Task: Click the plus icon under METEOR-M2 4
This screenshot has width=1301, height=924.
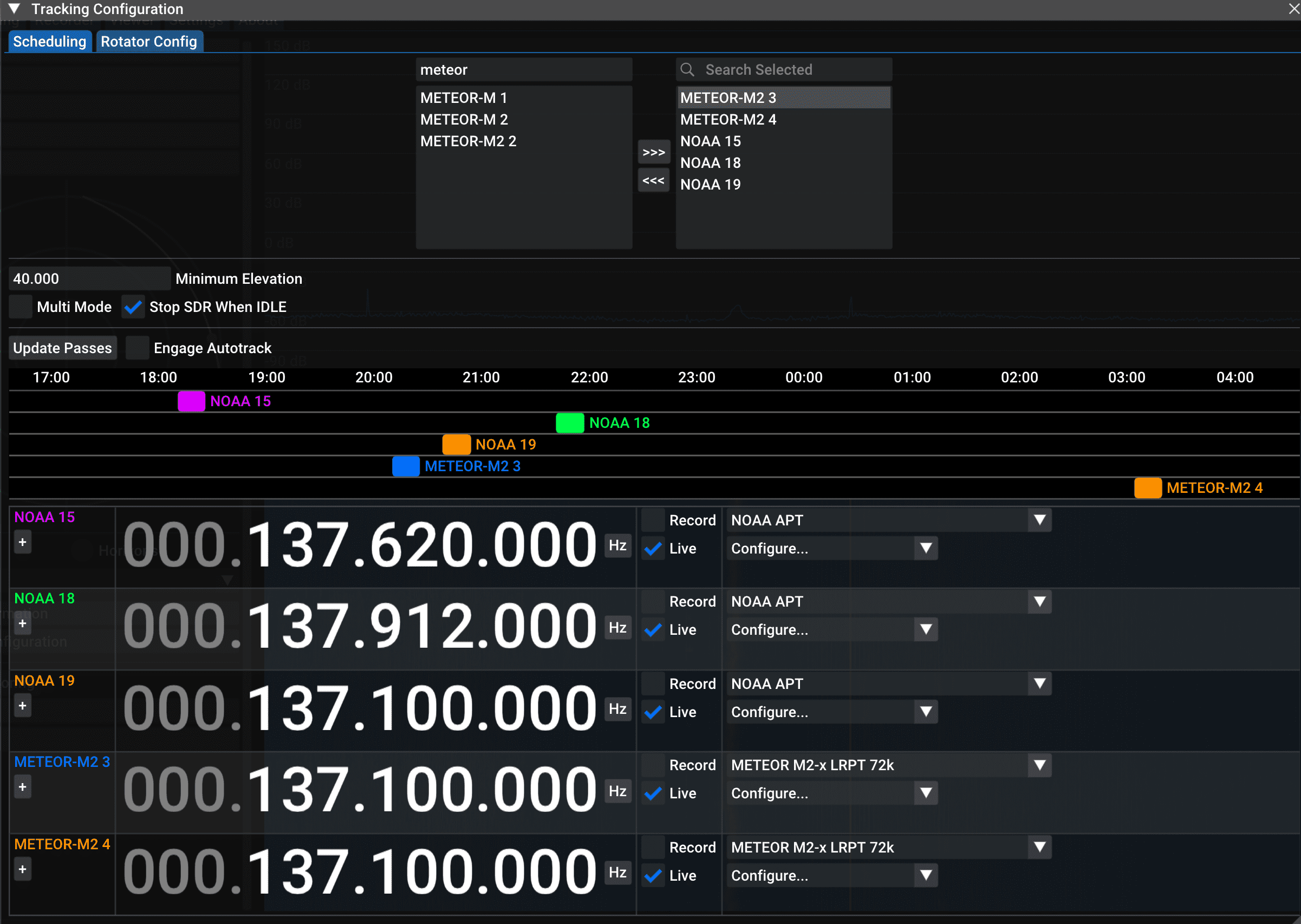Action: click(x=23, y=869)
